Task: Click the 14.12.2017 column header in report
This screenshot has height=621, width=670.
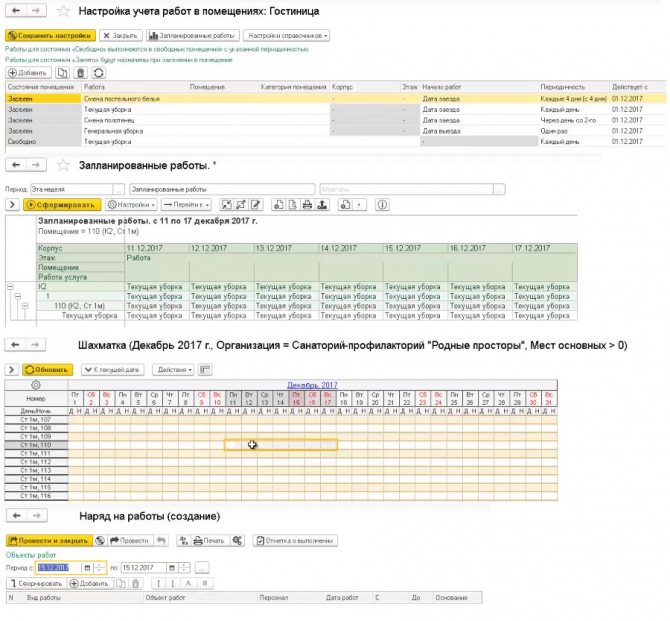Action: [351, 248]
